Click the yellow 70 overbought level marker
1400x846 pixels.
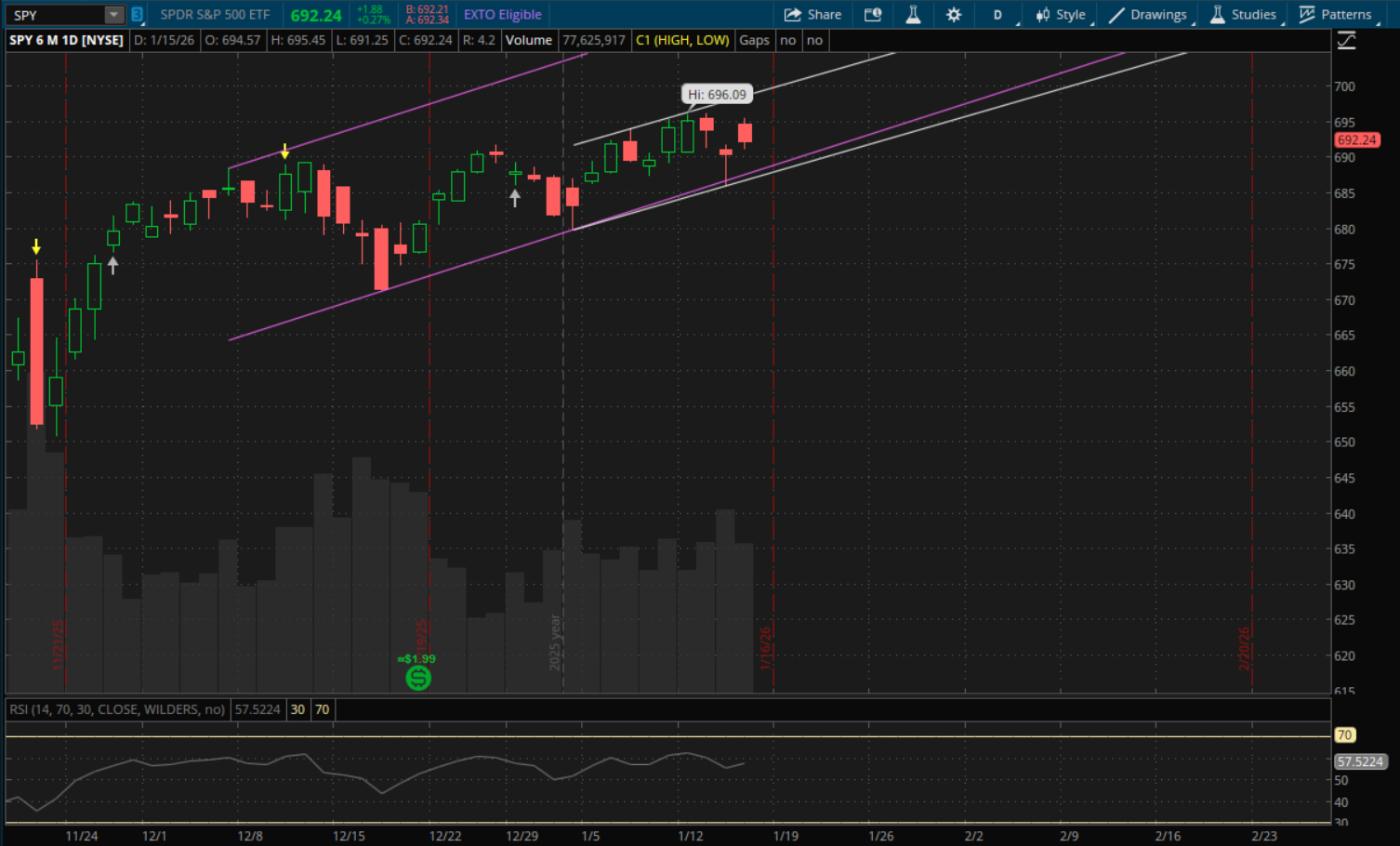tap(1344, 735)
